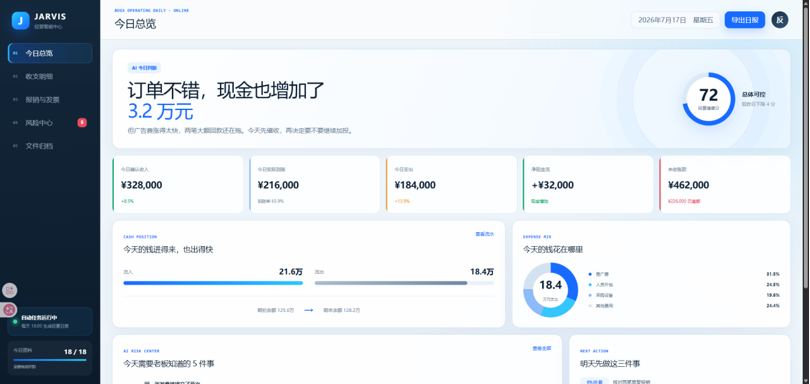This screenshot has width=810, height=384.
Task: Click the red badge on 风险中心
Action: point(82,122)
